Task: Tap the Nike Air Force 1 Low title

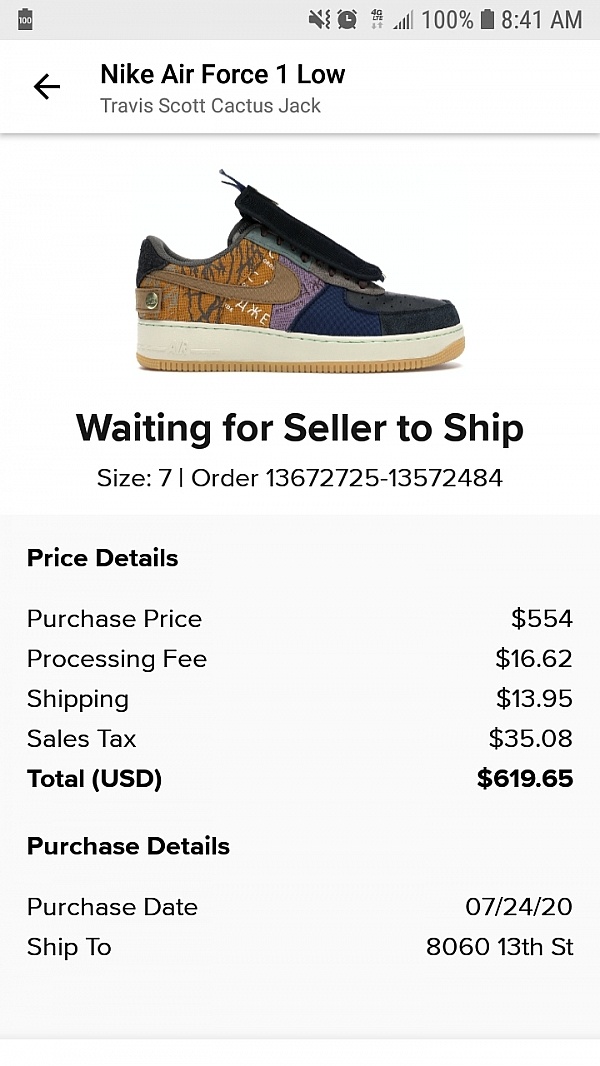Action: pyautogui.click(x=222, y=74)
